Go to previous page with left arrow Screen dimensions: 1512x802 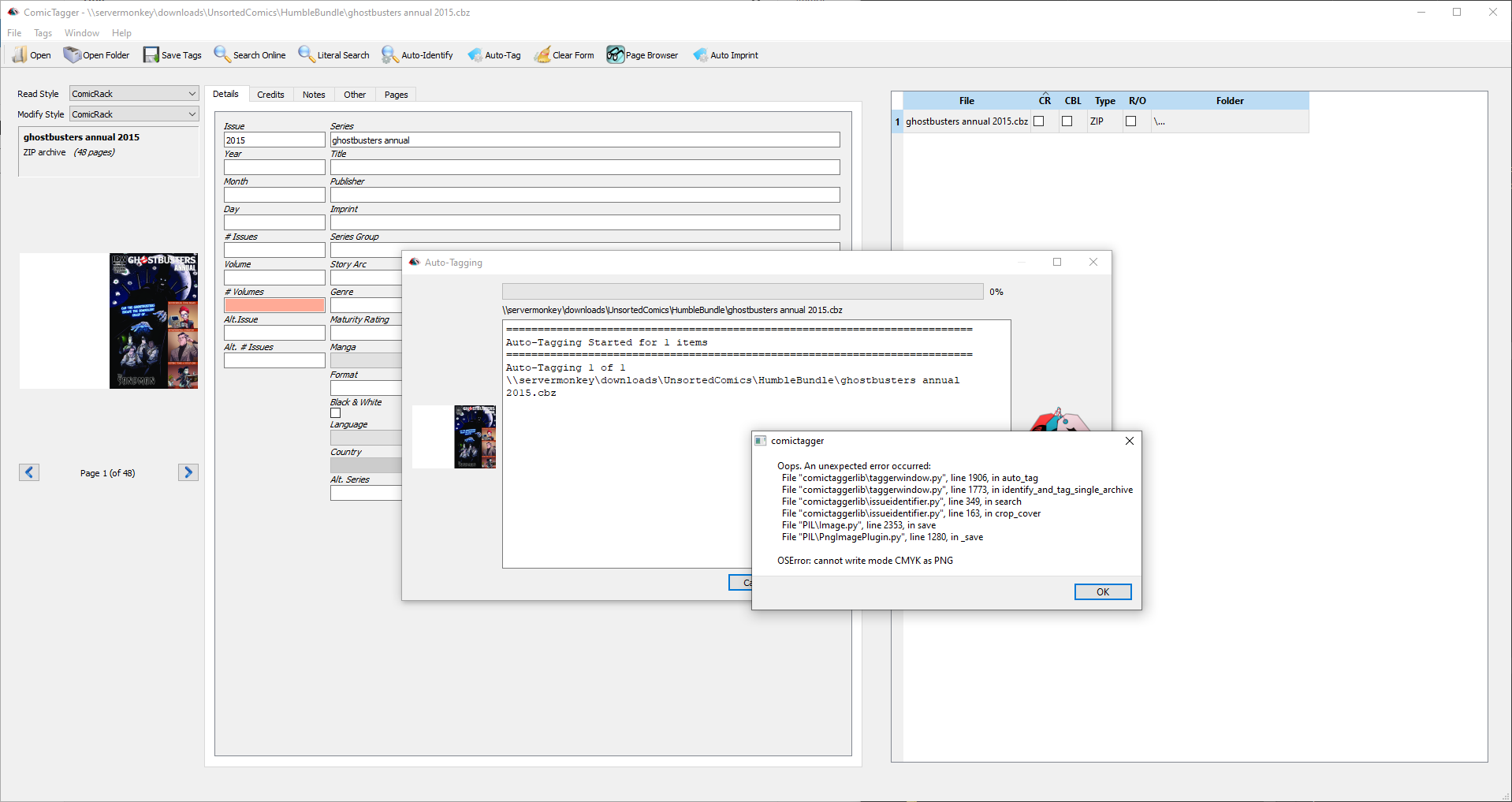(x=29, y=472)
